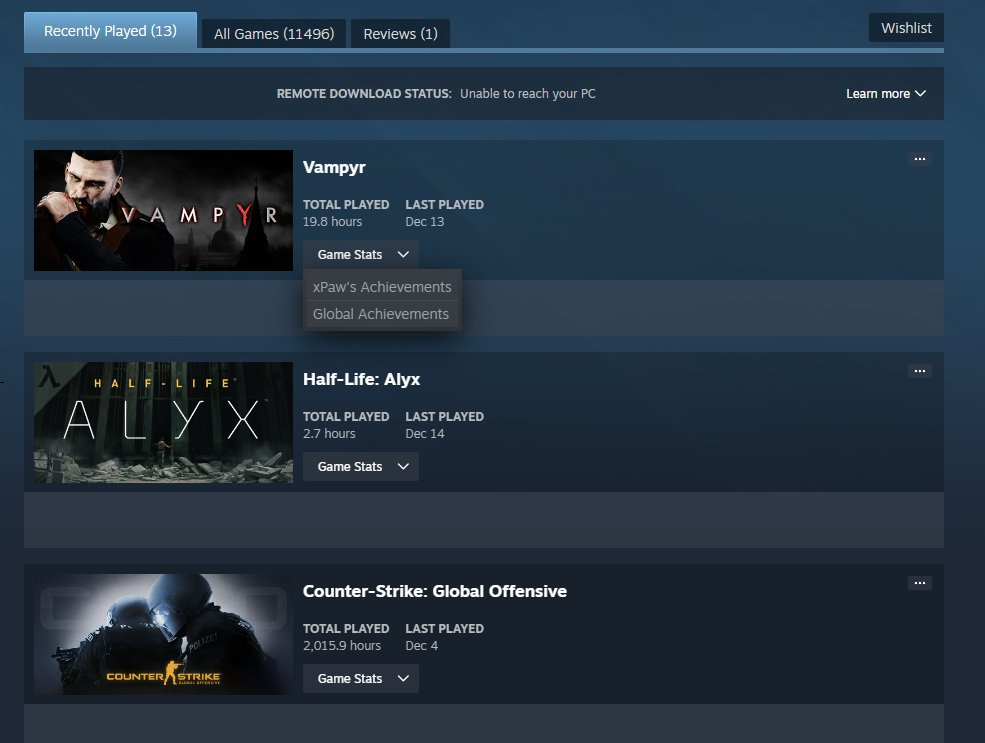
Task: Select xPaw's Achievements from the menu
Action: [x=382, y=287]
